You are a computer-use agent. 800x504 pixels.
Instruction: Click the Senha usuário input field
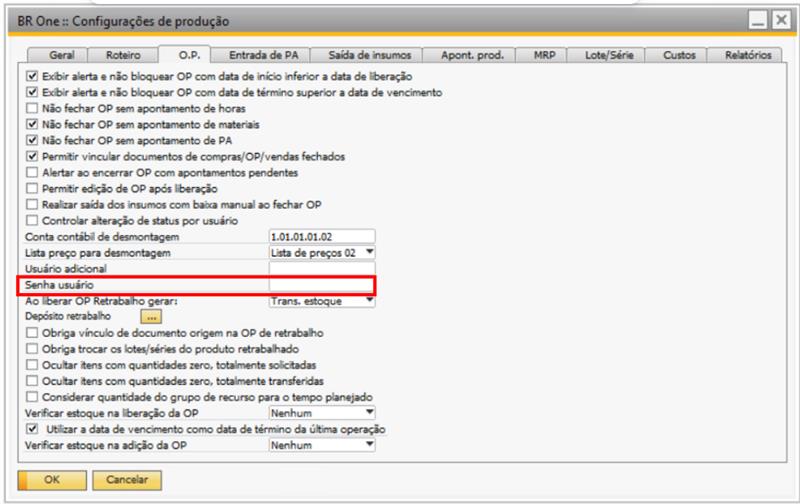[321, 285]
